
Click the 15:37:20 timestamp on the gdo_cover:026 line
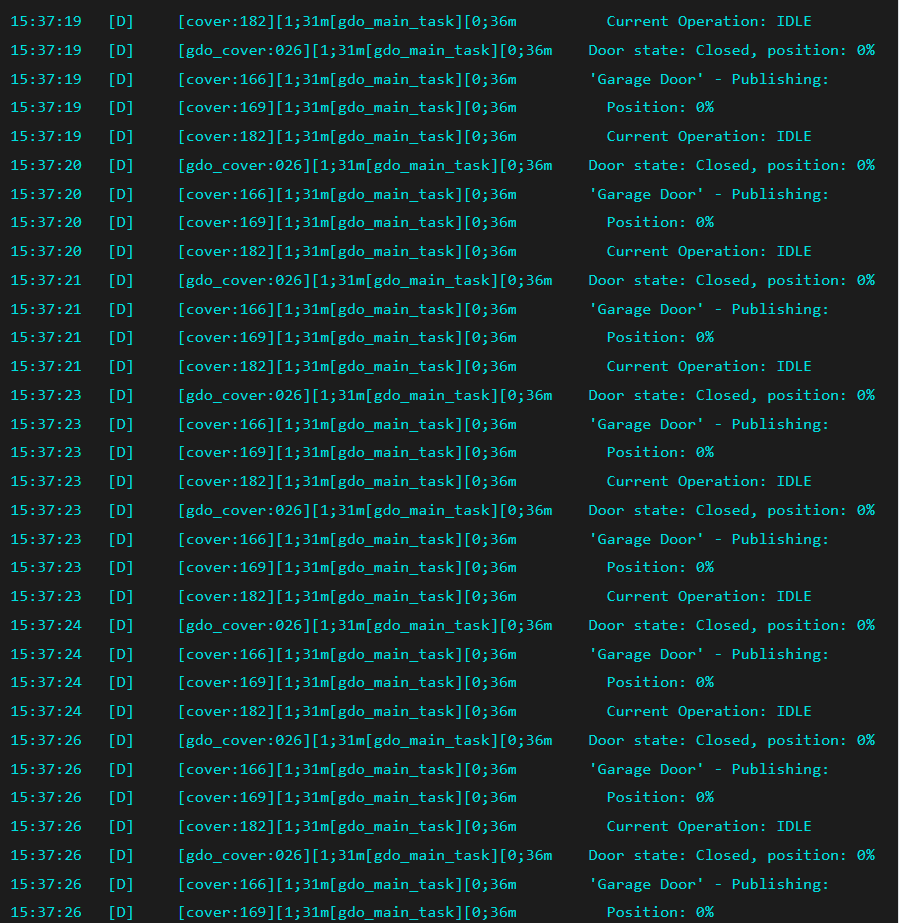(46, 165)
